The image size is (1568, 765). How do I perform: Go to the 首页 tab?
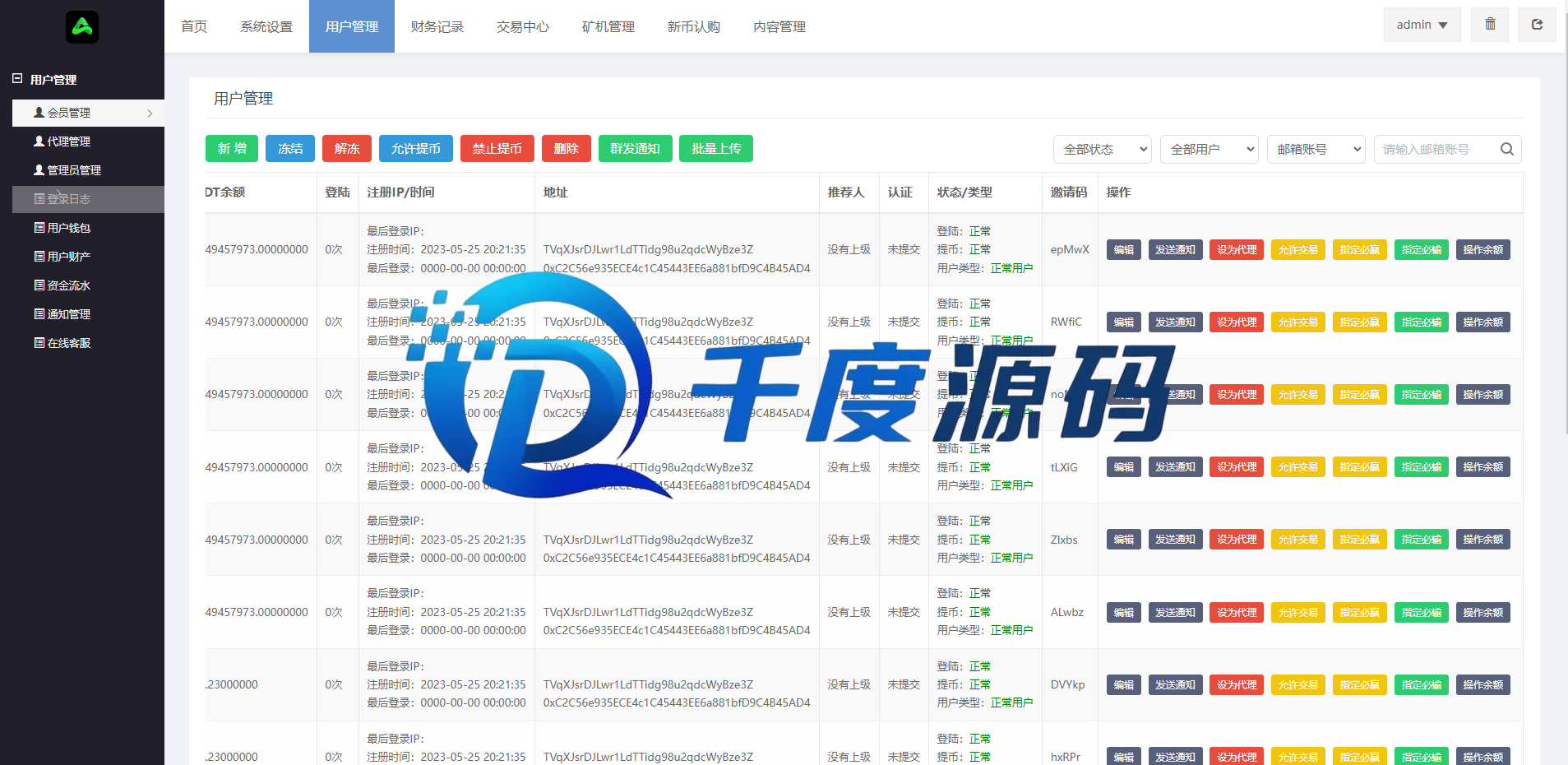click(x=194, y=26)
